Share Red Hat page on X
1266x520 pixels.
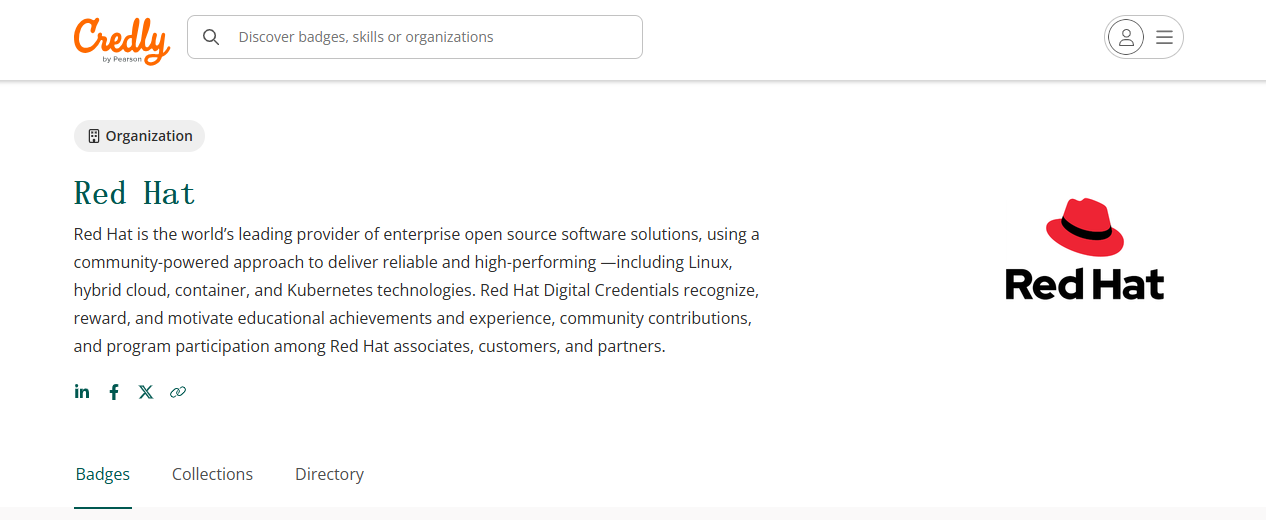click(146, 392)
